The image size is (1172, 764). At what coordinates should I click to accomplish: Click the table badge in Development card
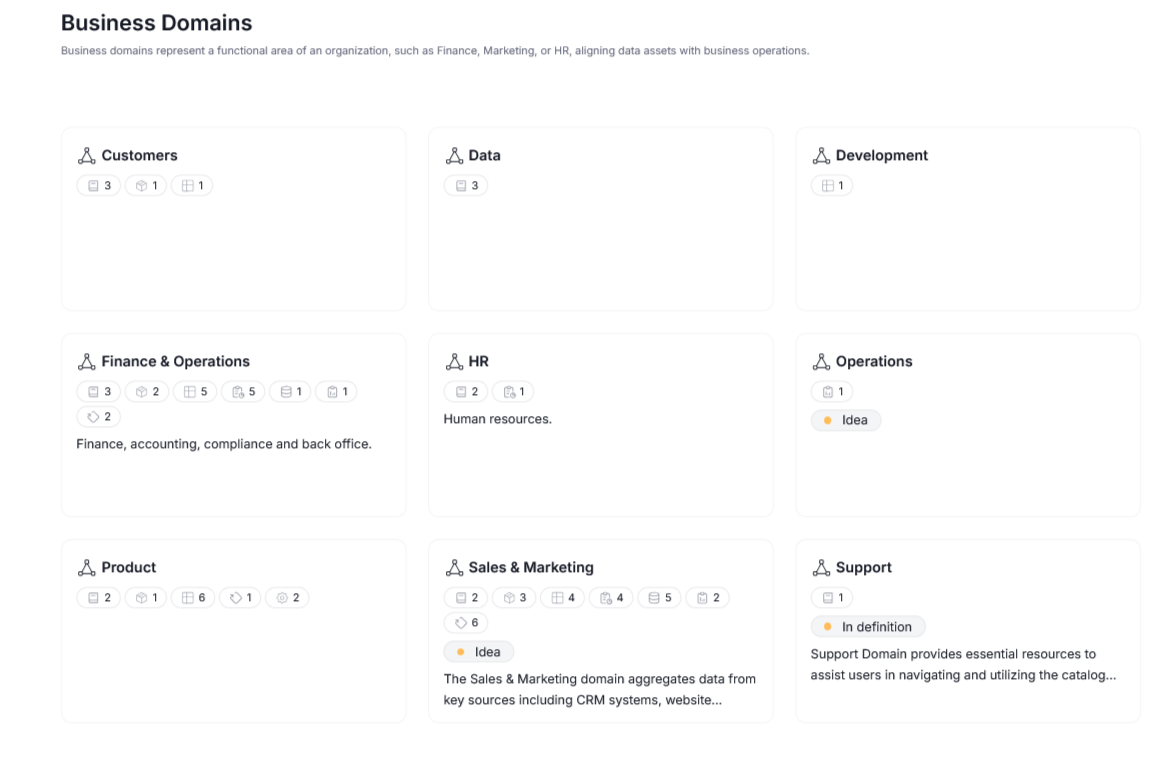point(832,186)
